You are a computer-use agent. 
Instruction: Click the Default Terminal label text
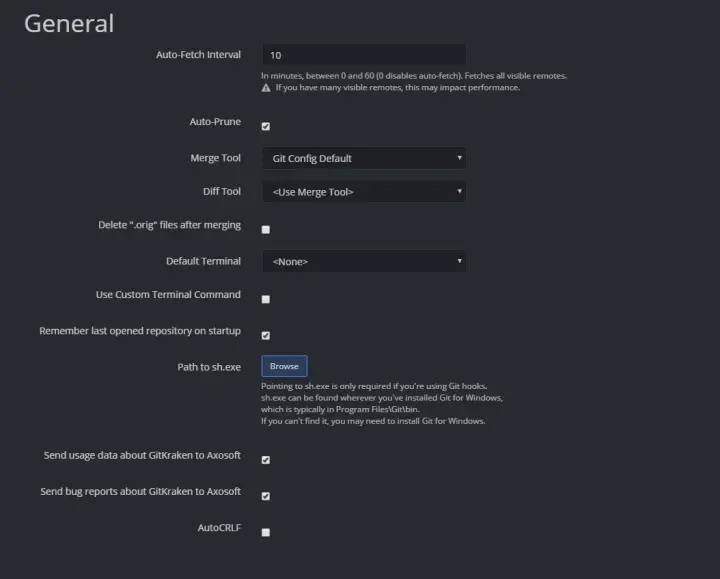203,261
